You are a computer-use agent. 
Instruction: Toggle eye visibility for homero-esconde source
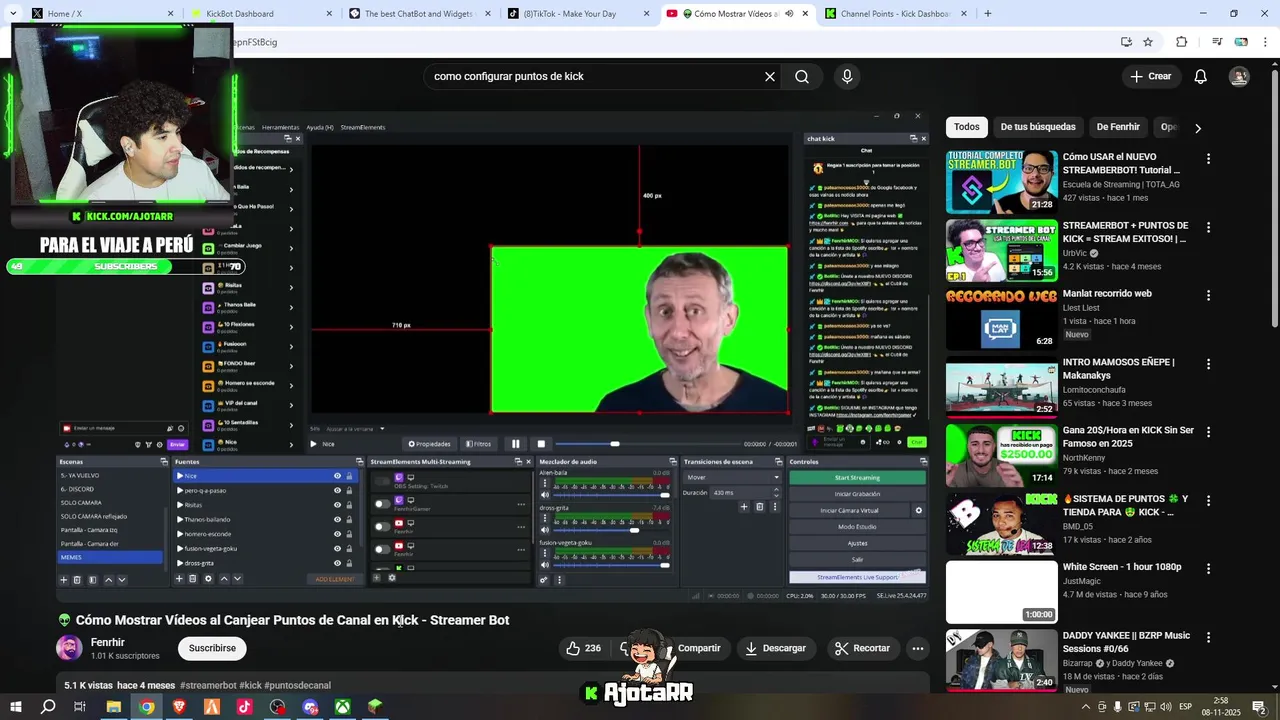337,534
